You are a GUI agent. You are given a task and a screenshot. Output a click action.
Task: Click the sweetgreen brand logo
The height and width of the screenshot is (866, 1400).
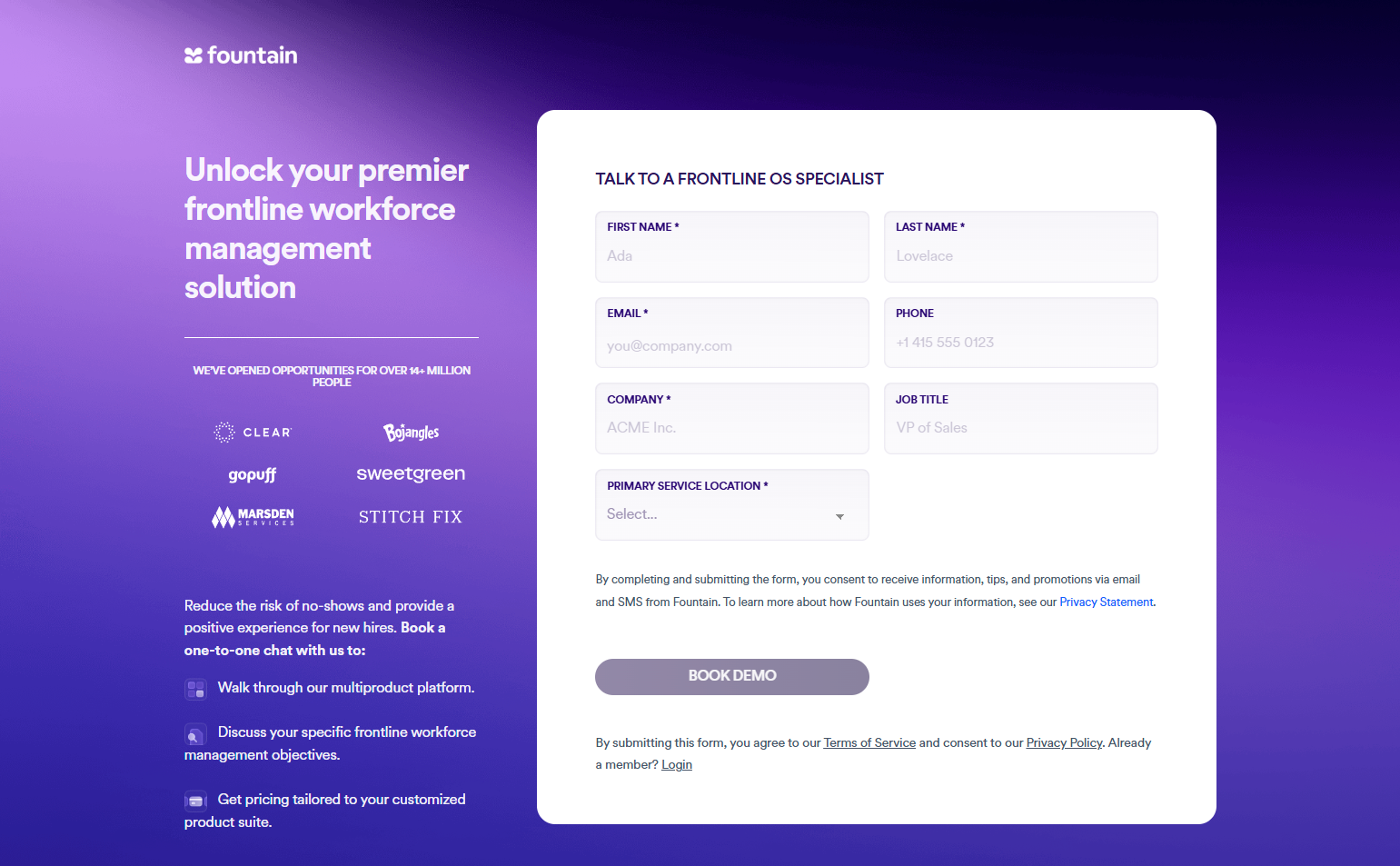point(411,473)
